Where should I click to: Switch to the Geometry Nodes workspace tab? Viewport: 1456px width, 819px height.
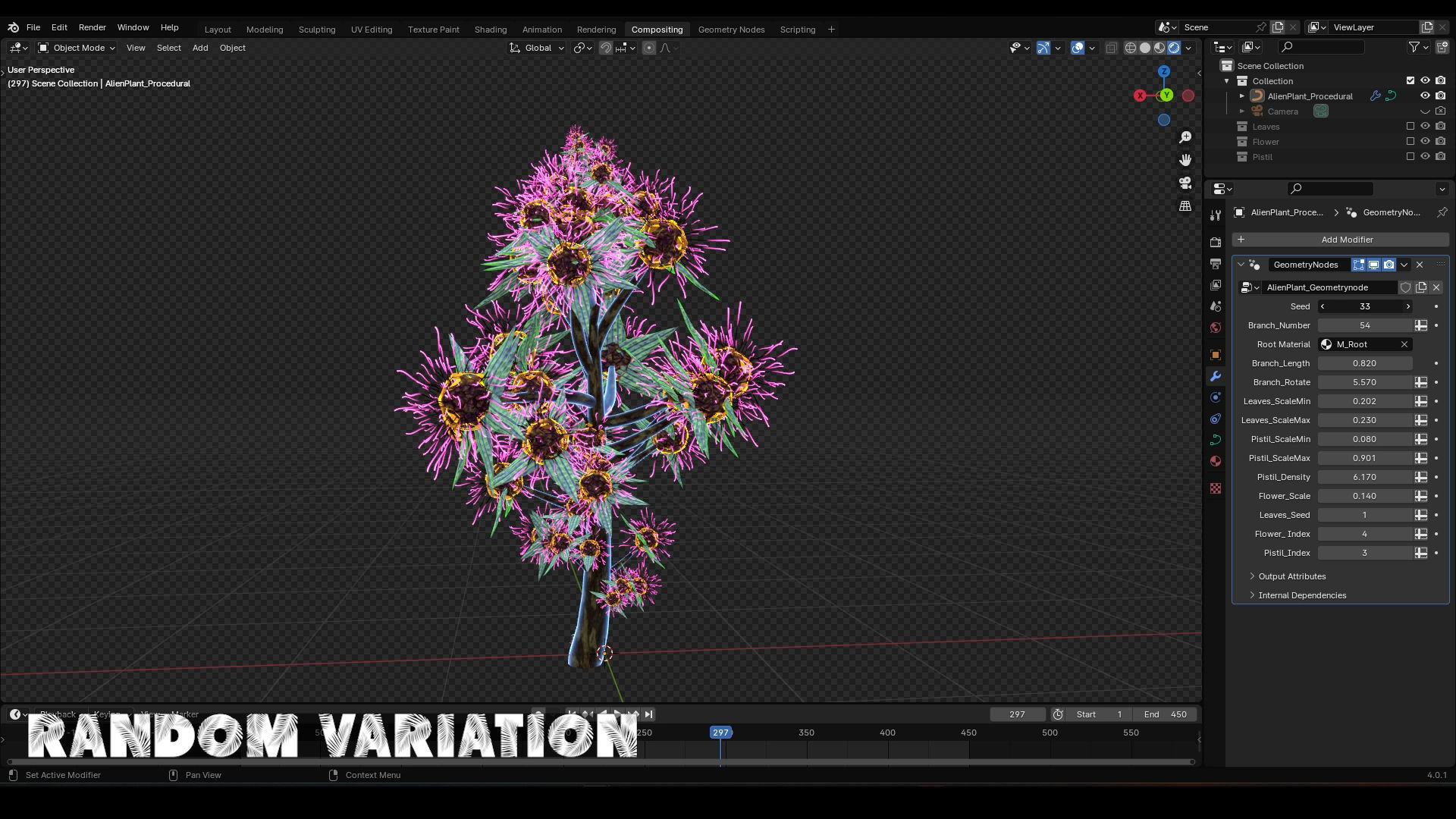[731, 30]
